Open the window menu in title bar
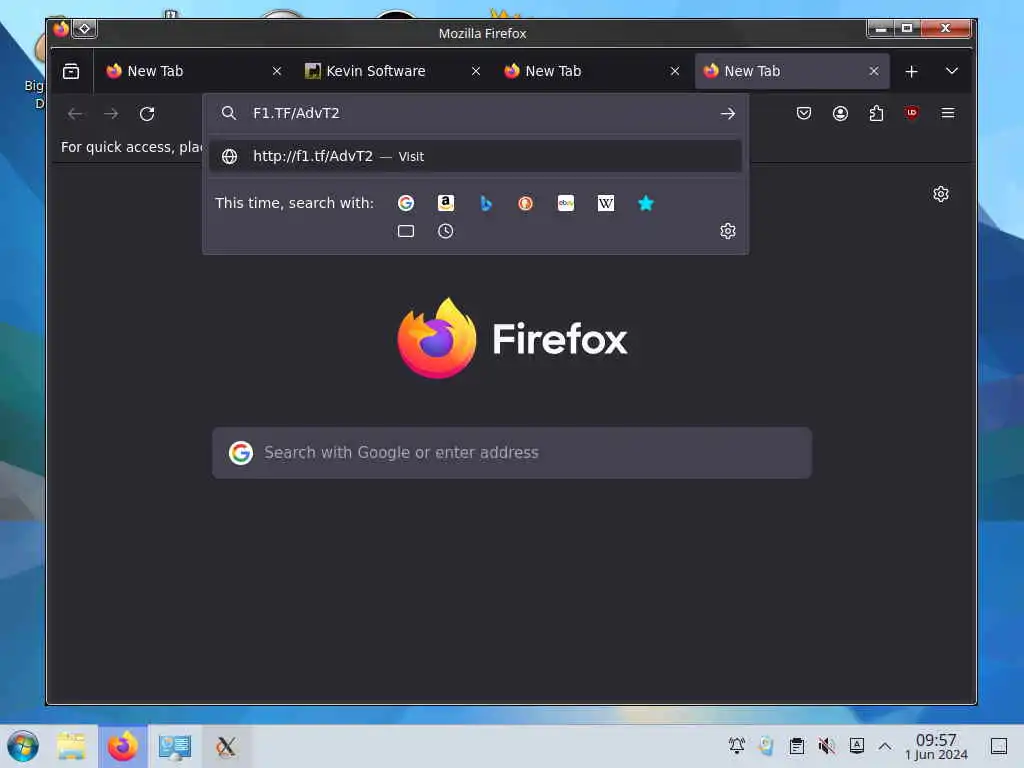 pyautogui.click(x=61, y=29)
